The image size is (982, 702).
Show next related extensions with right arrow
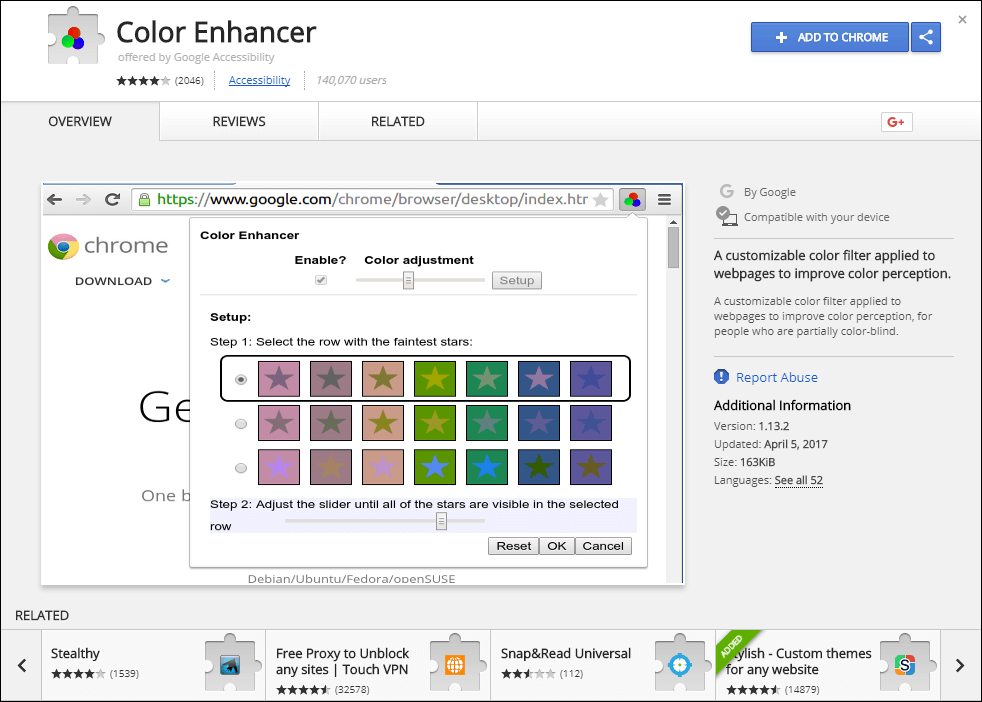pos(960,665)
